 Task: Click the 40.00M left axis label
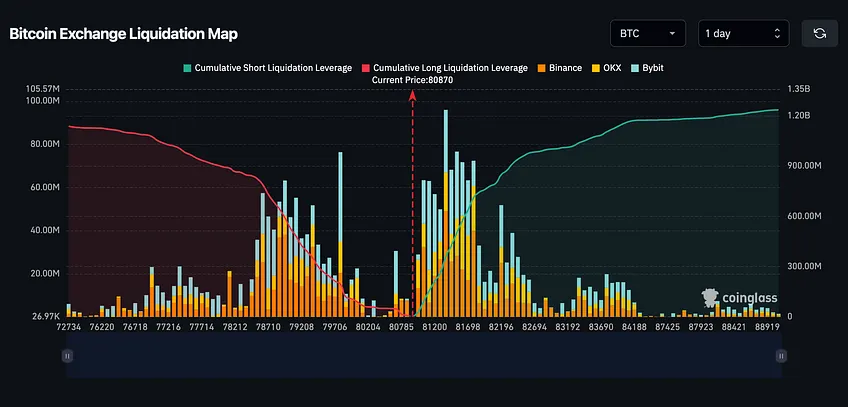point(44,231)
